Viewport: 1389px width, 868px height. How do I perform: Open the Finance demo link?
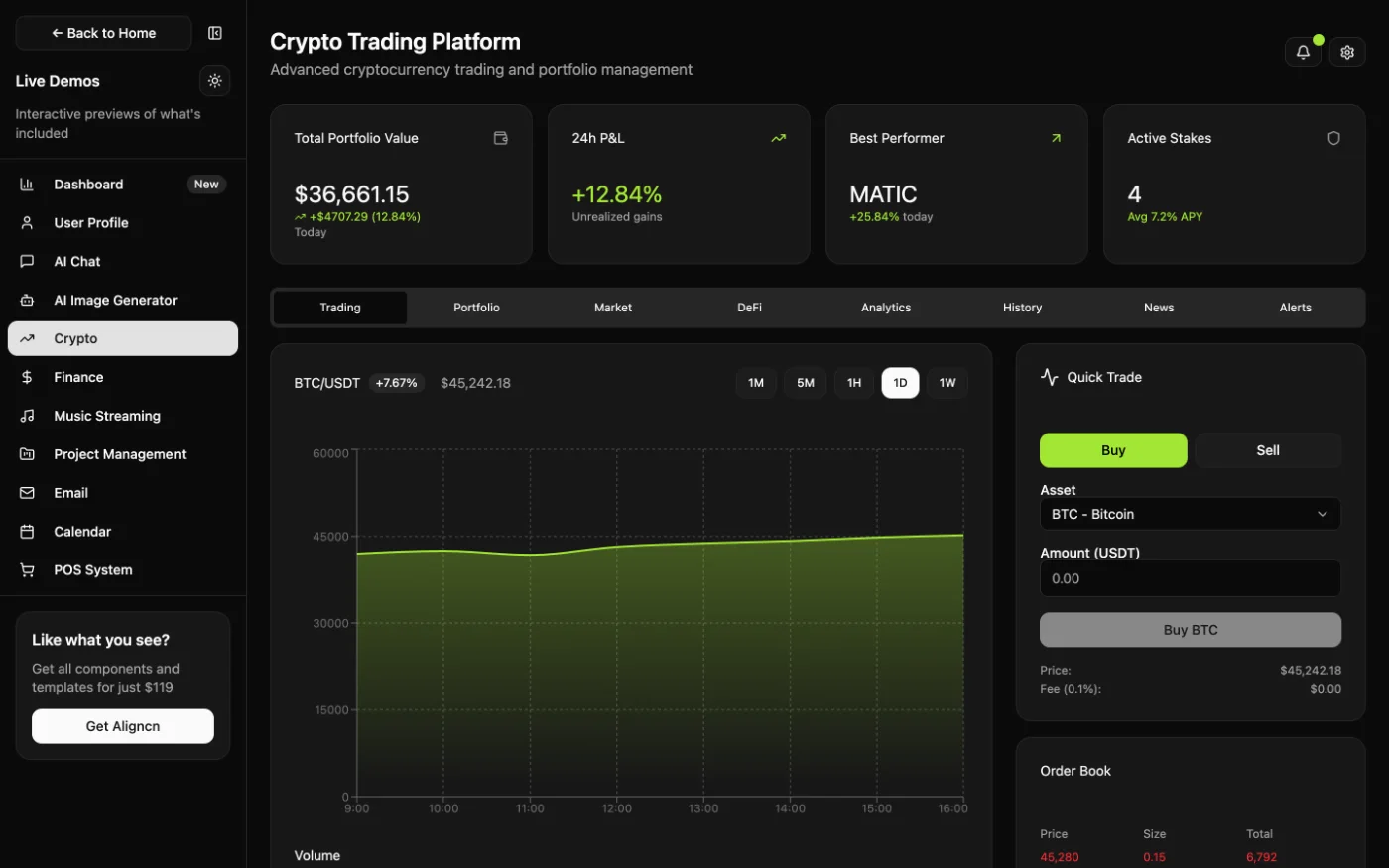point(123,378)
